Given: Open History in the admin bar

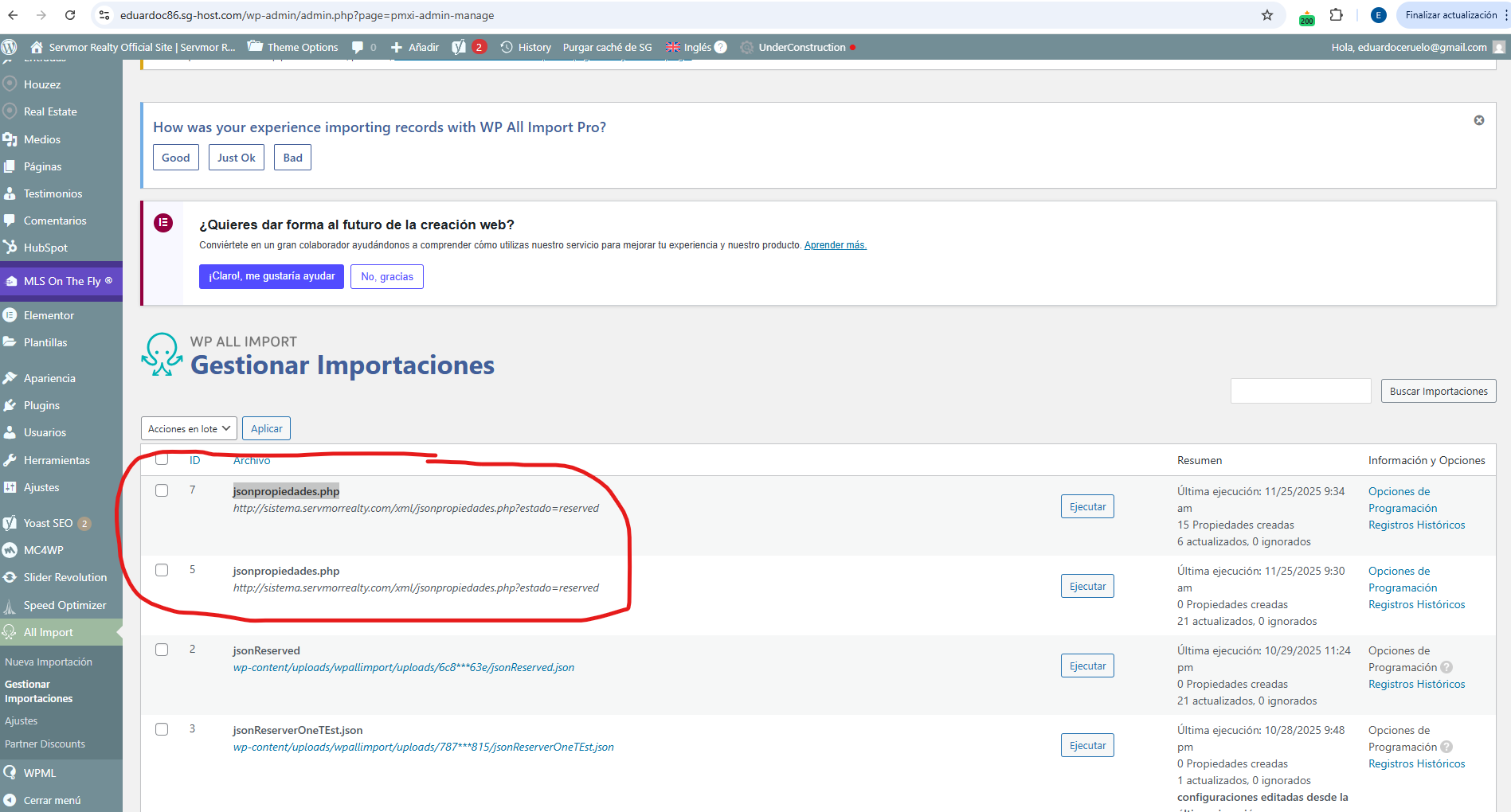Looking at the screenshot, I should pos(526,47).
